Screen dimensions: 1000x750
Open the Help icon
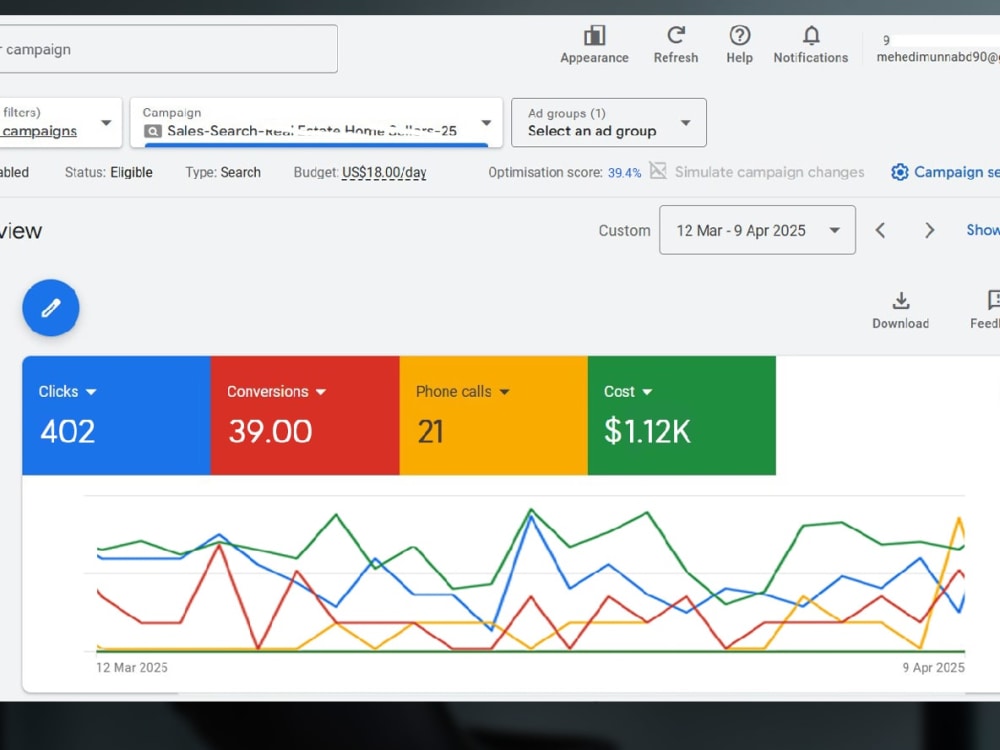pos(740,35)
